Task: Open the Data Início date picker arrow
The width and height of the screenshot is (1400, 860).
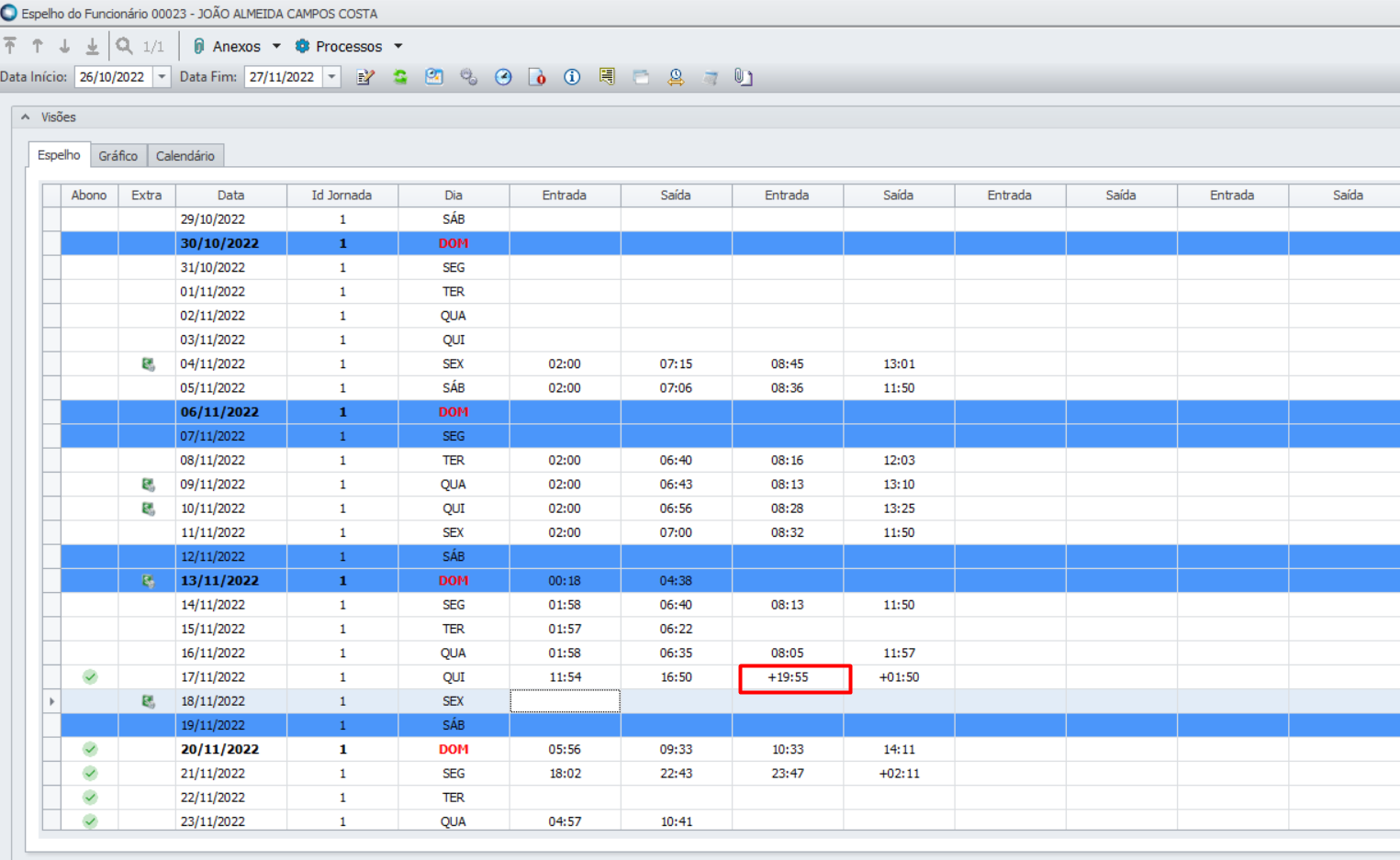Action: click(162, 77)
